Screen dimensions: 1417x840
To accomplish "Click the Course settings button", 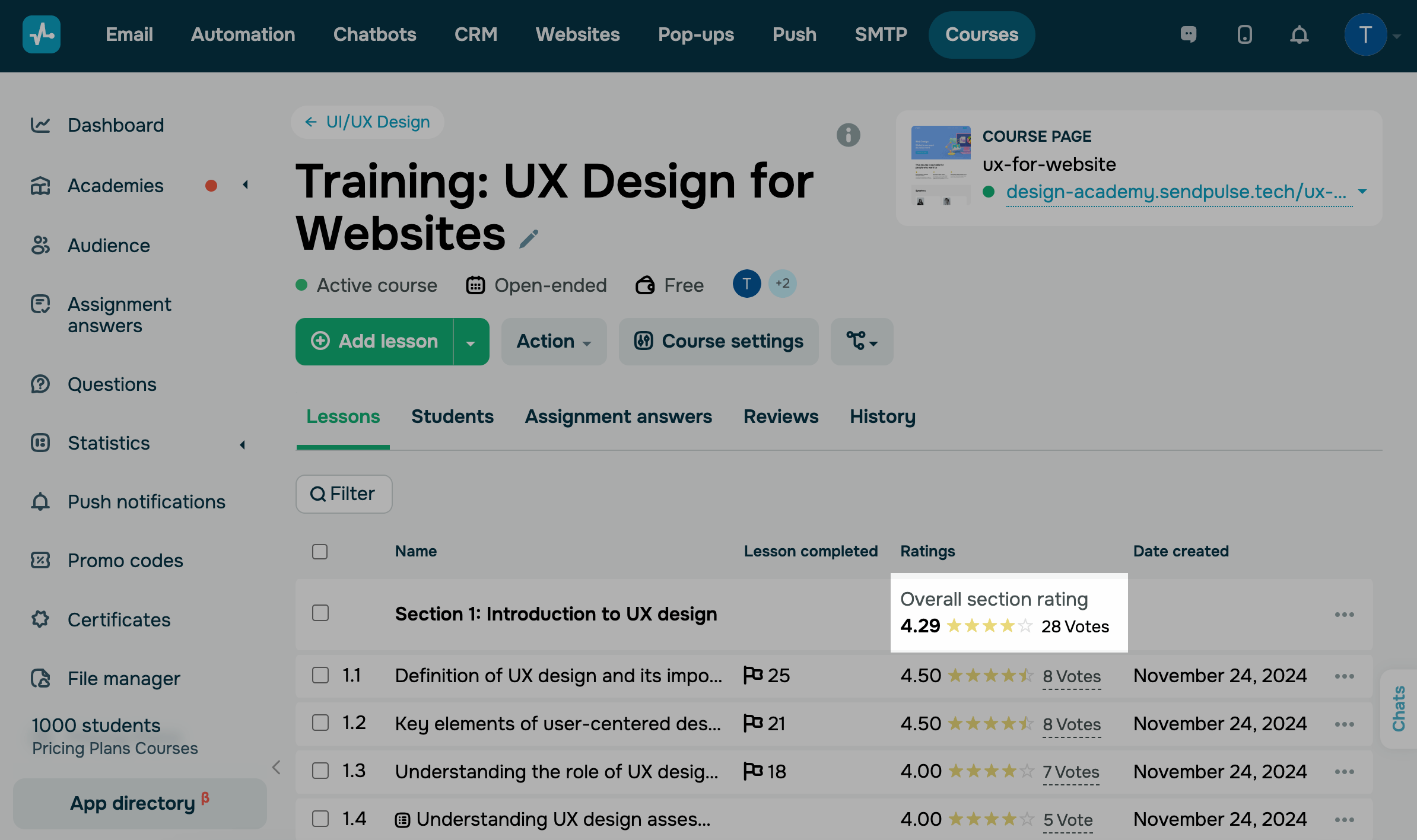I will click(x=719, y=342).
